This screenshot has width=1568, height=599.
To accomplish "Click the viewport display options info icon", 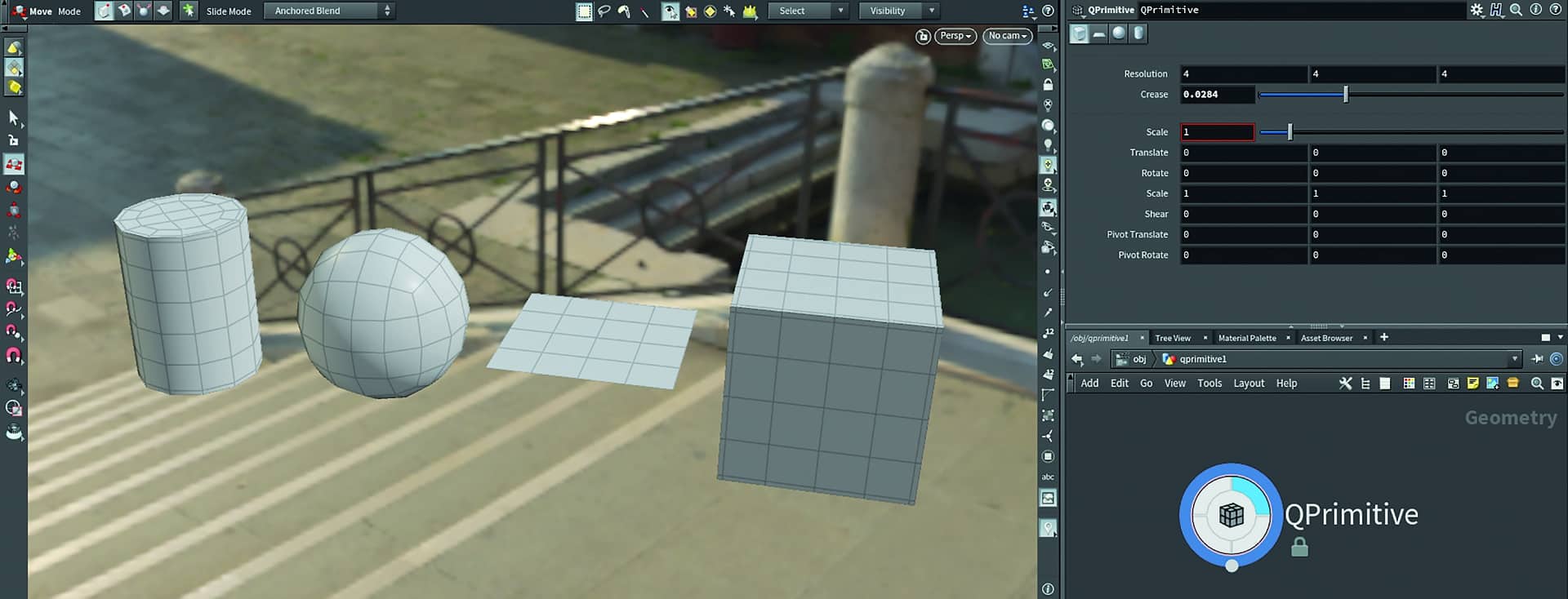I will pyautogui.click(x=1048, y=588).
